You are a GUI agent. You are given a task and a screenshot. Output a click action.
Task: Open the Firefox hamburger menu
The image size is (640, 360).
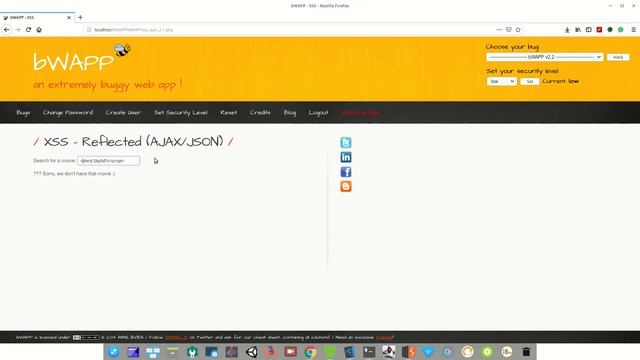tap(633, 30)
